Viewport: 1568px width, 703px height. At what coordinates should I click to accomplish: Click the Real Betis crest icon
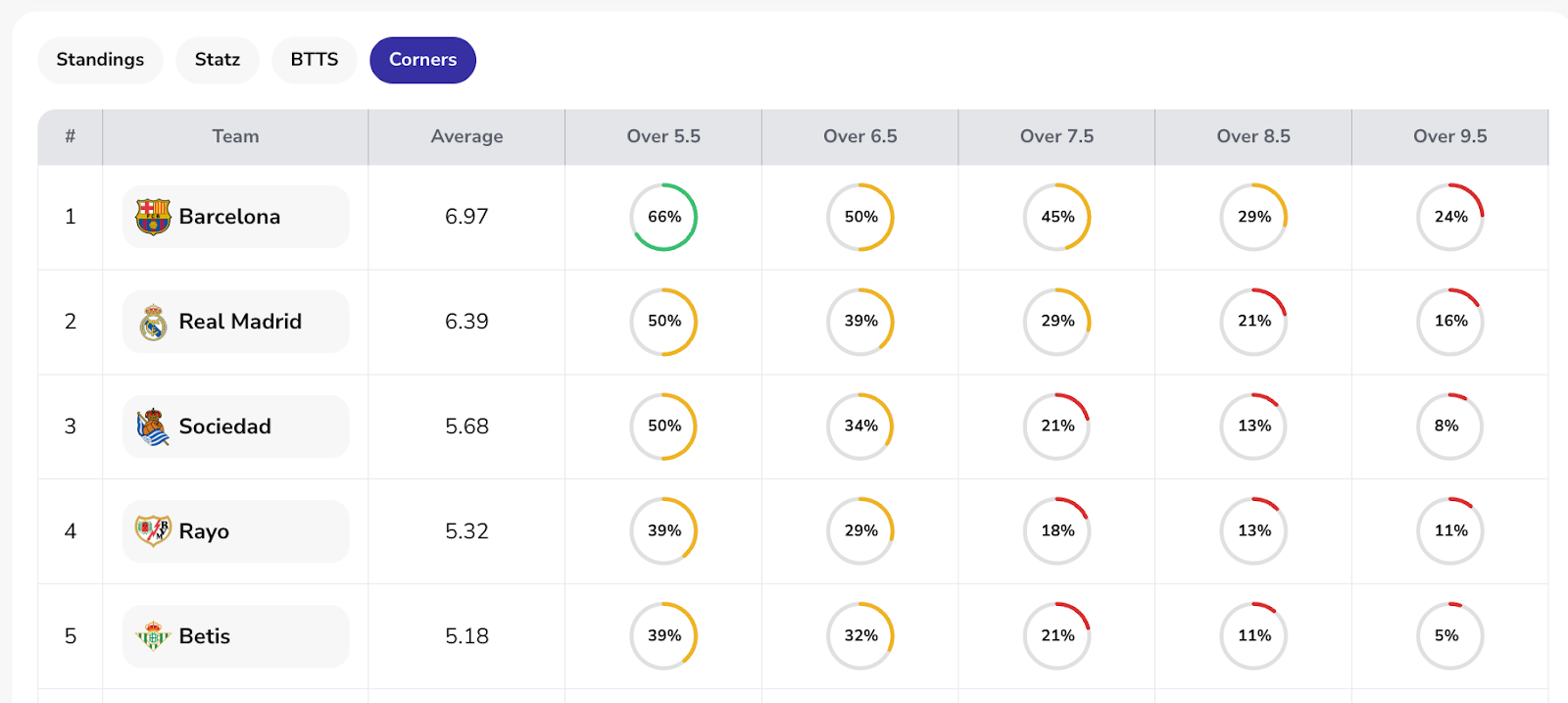(153, 636)
